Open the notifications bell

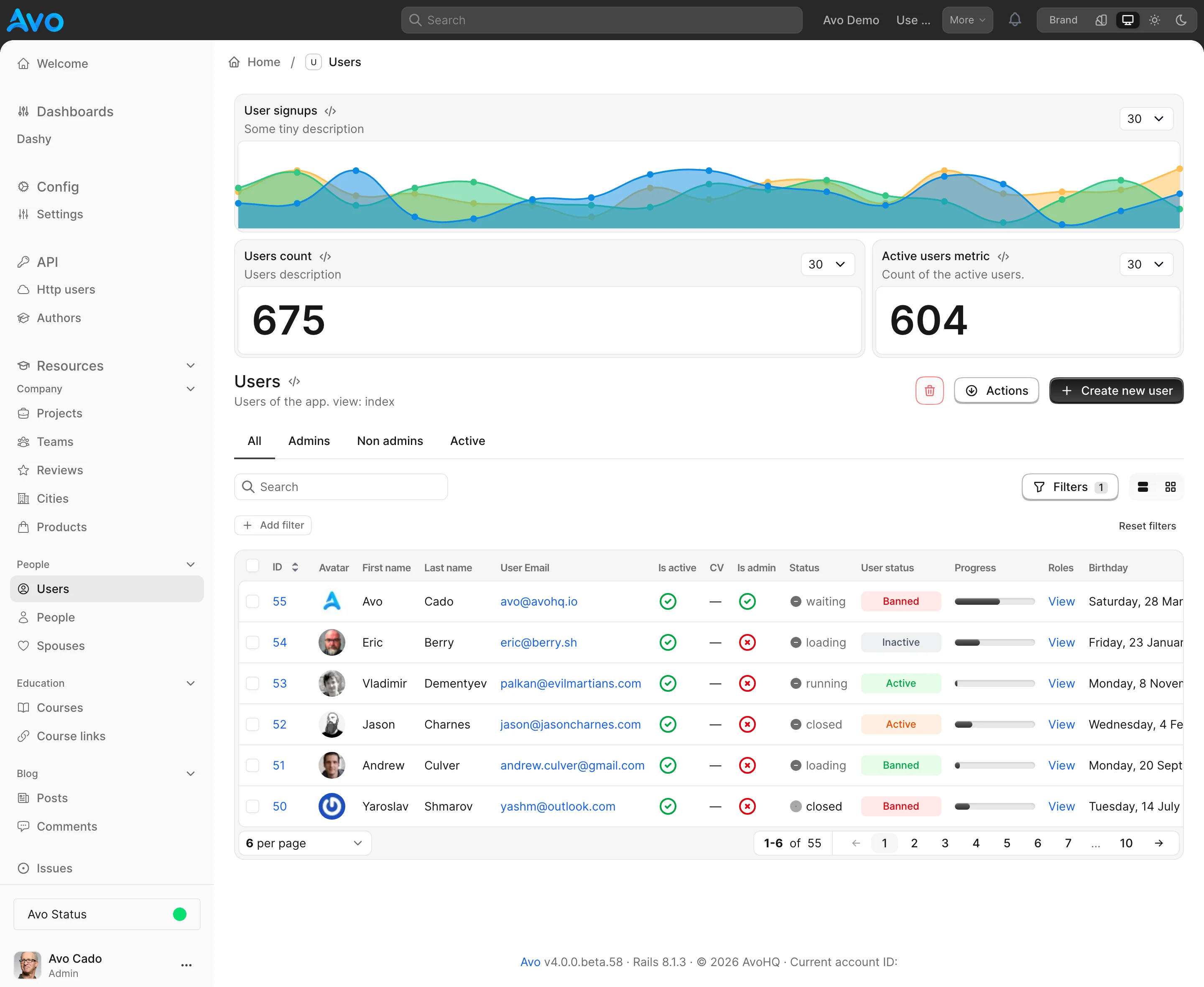pos(1015,20)
